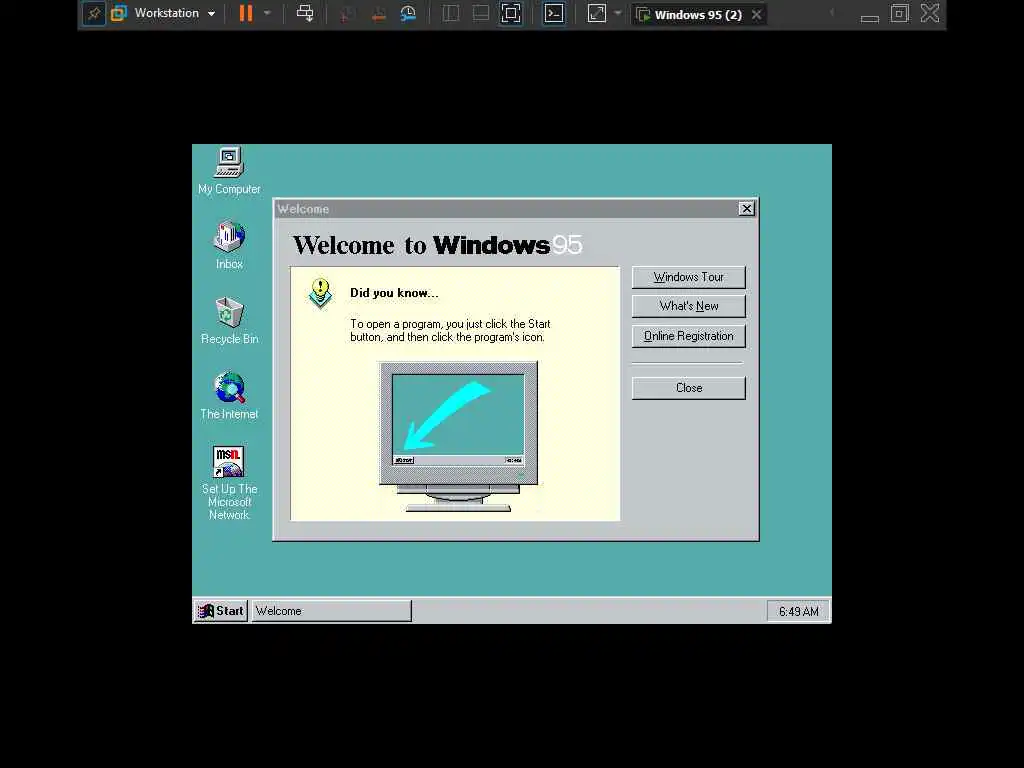Image resolution: width=1024 pixels, height=768 pixels.
Task: Click the Close button in Welcome dialog
Action: click(688, 388)
